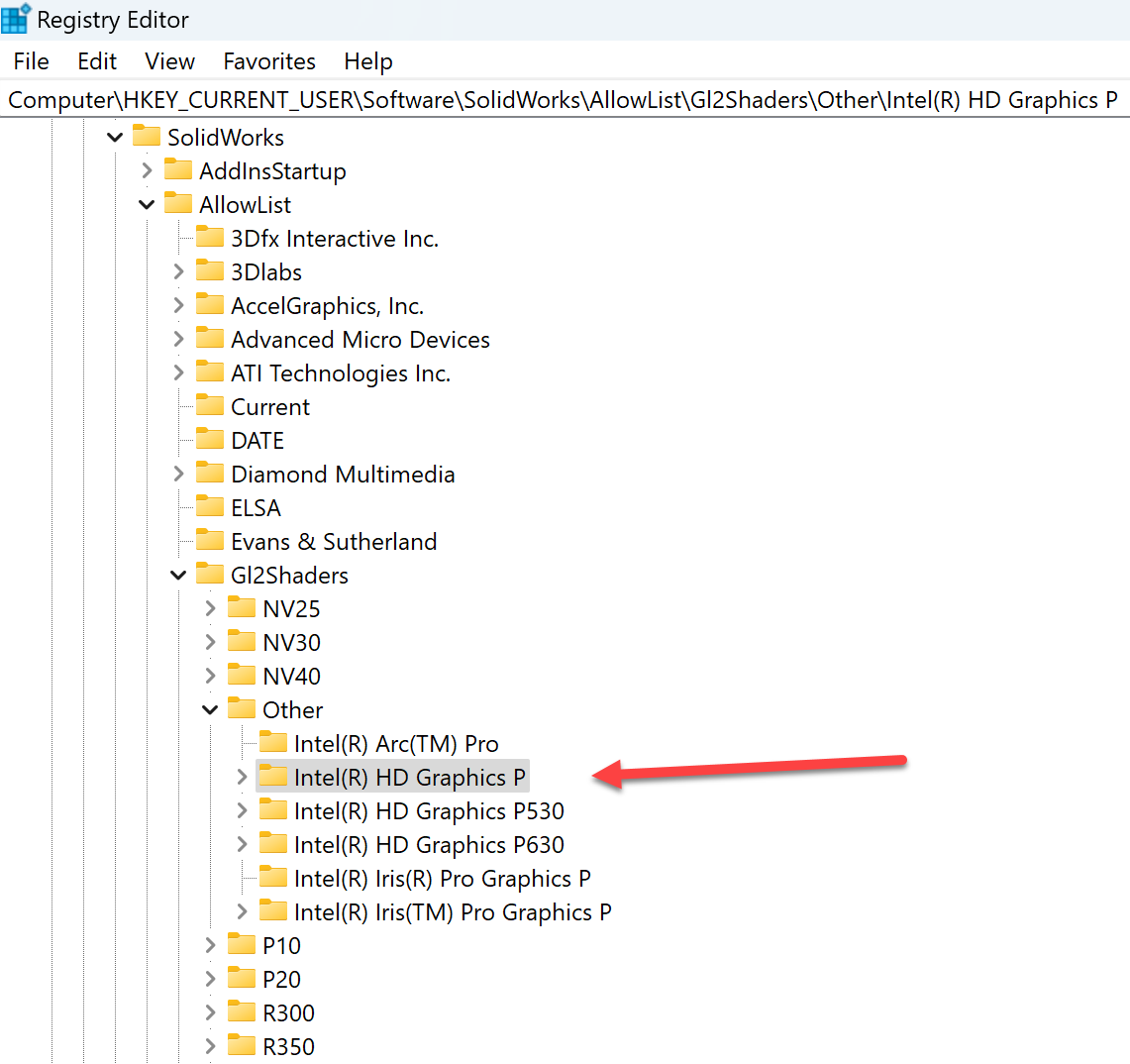Click the NV25 folder icon

[x=242, y=608]
